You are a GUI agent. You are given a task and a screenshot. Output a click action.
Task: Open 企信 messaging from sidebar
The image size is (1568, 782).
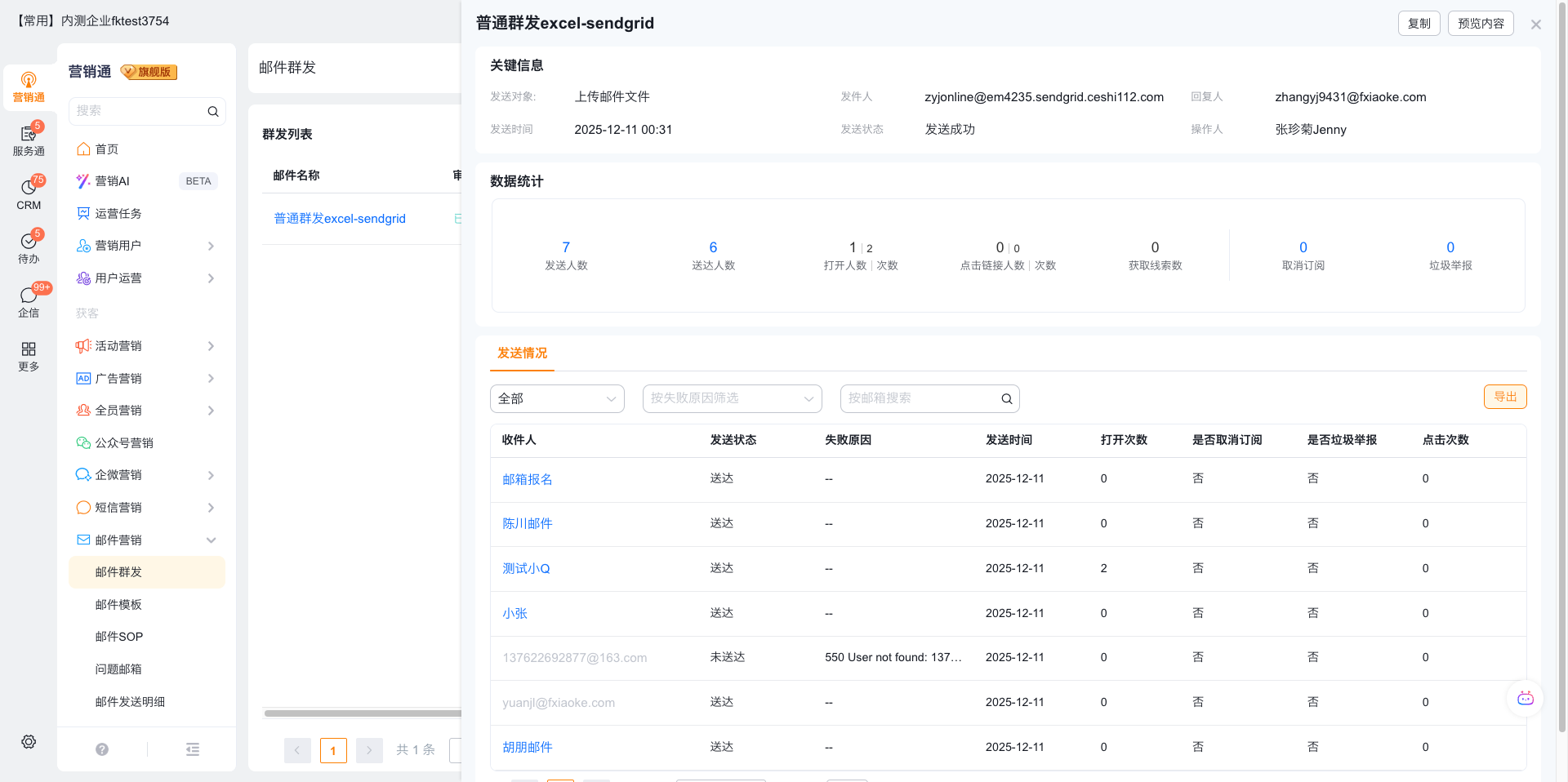click(29, 300)
